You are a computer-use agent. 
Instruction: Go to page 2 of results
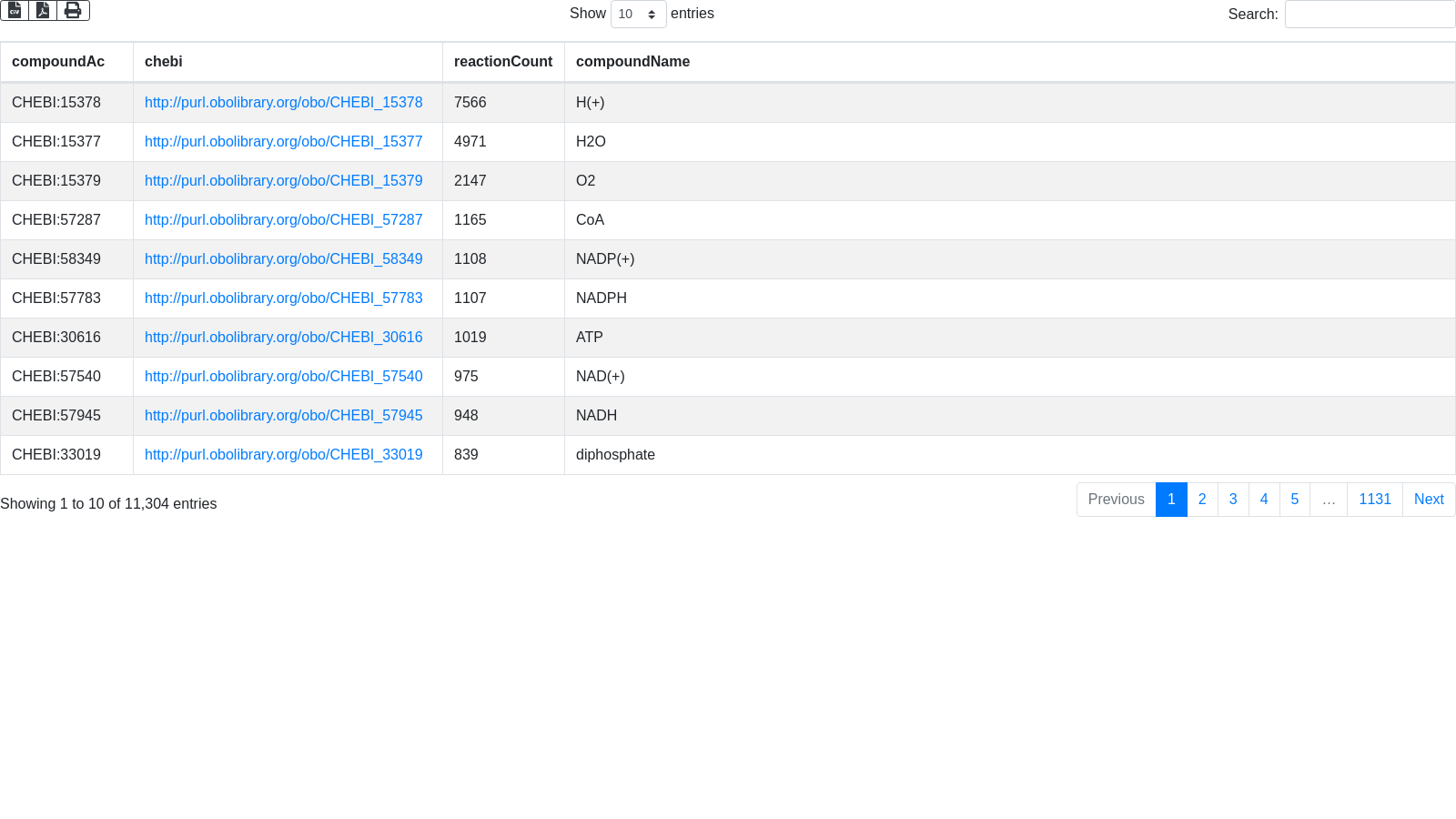pos(1202,500)
